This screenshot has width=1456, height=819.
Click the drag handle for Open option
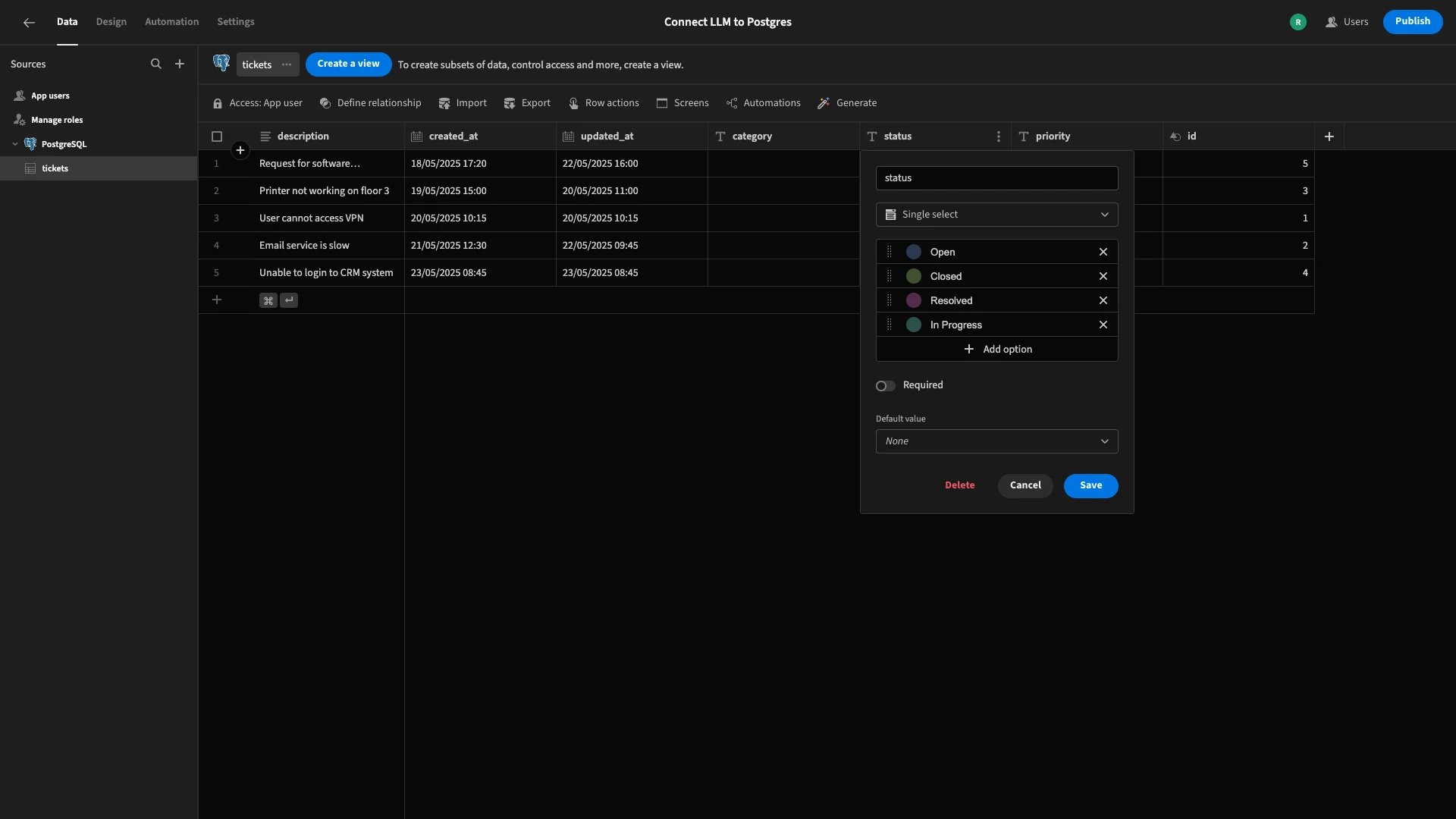[x=890, y=253]
